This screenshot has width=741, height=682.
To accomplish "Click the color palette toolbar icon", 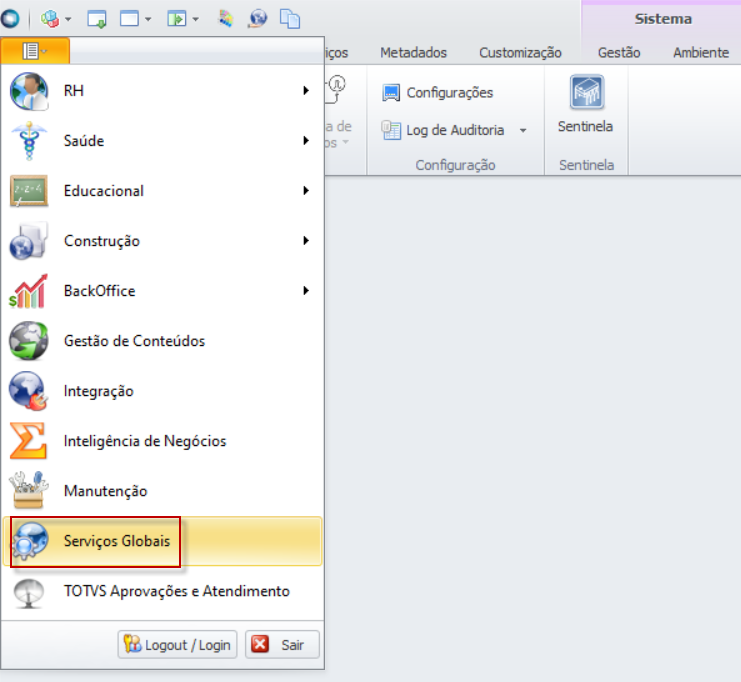I will (x=226, y=19).
